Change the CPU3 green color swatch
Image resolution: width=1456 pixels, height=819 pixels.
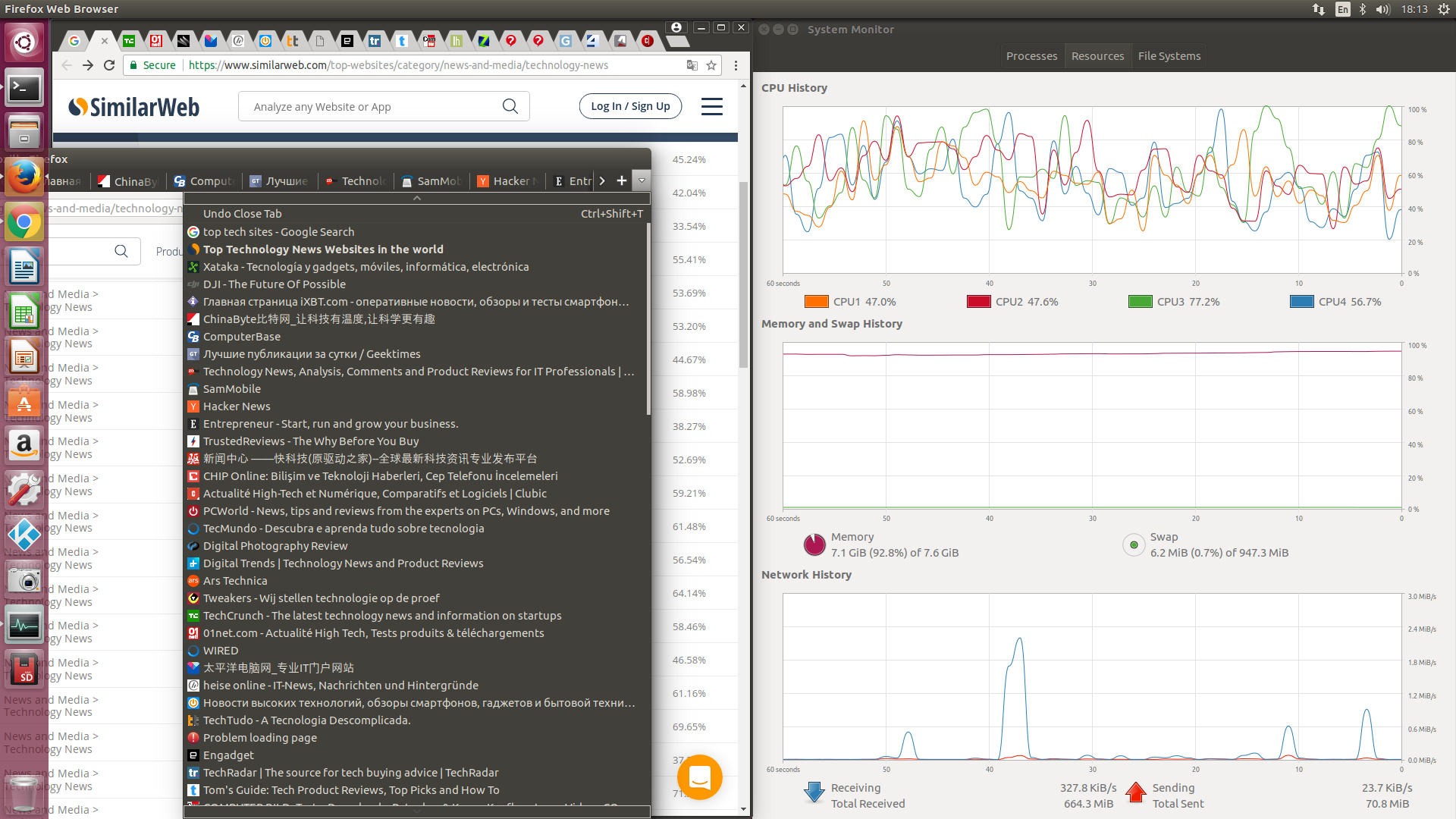pos(1140,302)
